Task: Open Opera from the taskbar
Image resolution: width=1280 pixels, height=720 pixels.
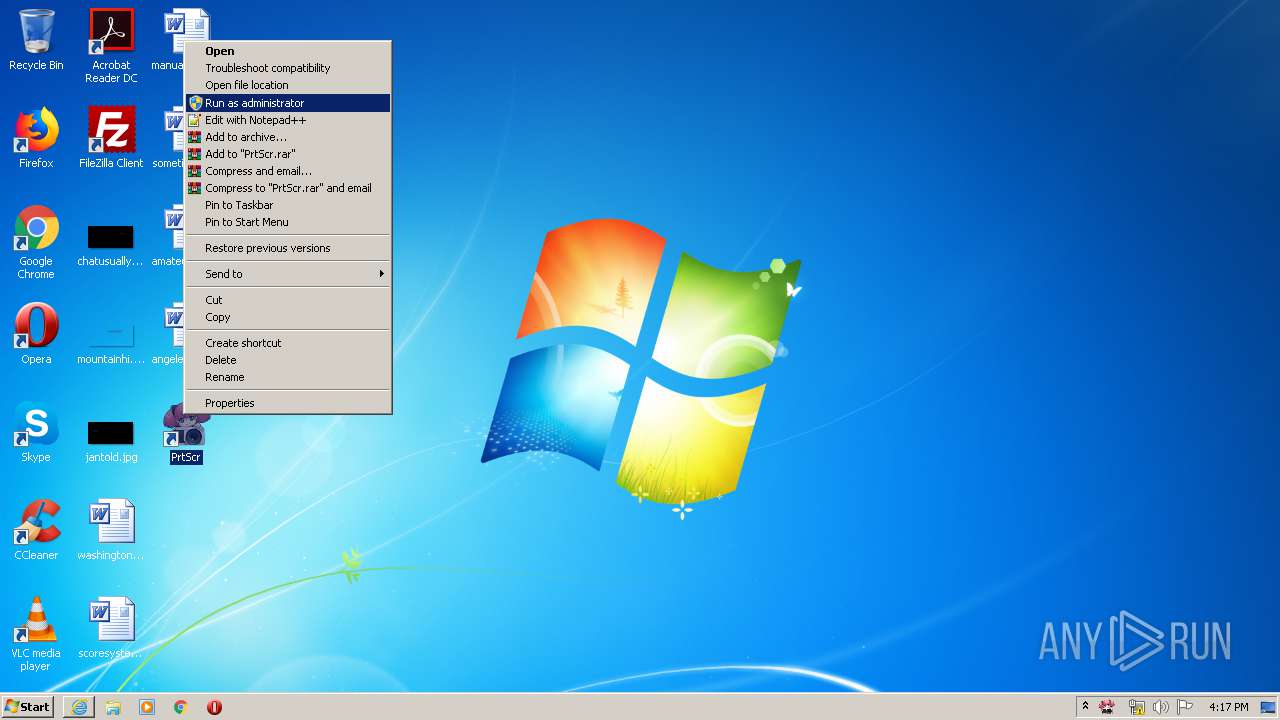Action: tap(214, 707)
